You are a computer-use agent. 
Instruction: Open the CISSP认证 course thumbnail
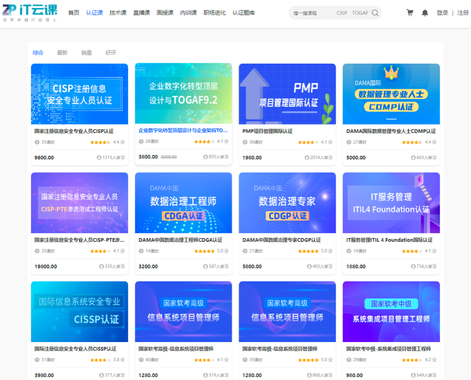click(79, 312)
